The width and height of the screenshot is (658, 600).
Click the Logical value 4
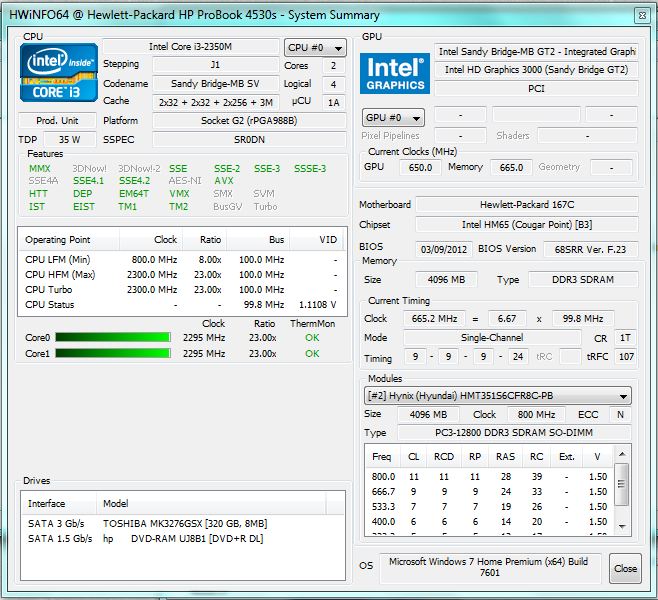[x=334, y=84]
